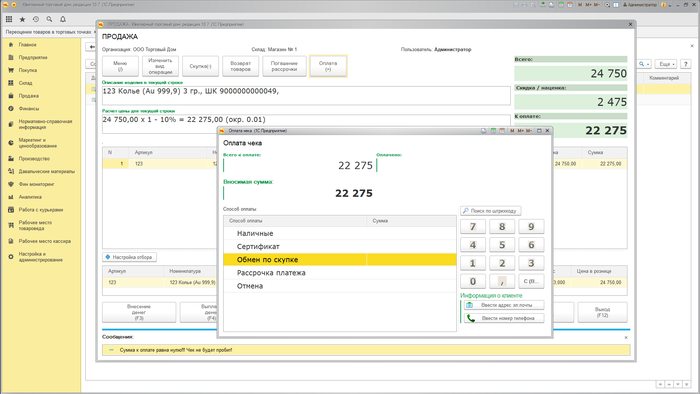Click the information icon in main title bar

coord(663,5)
